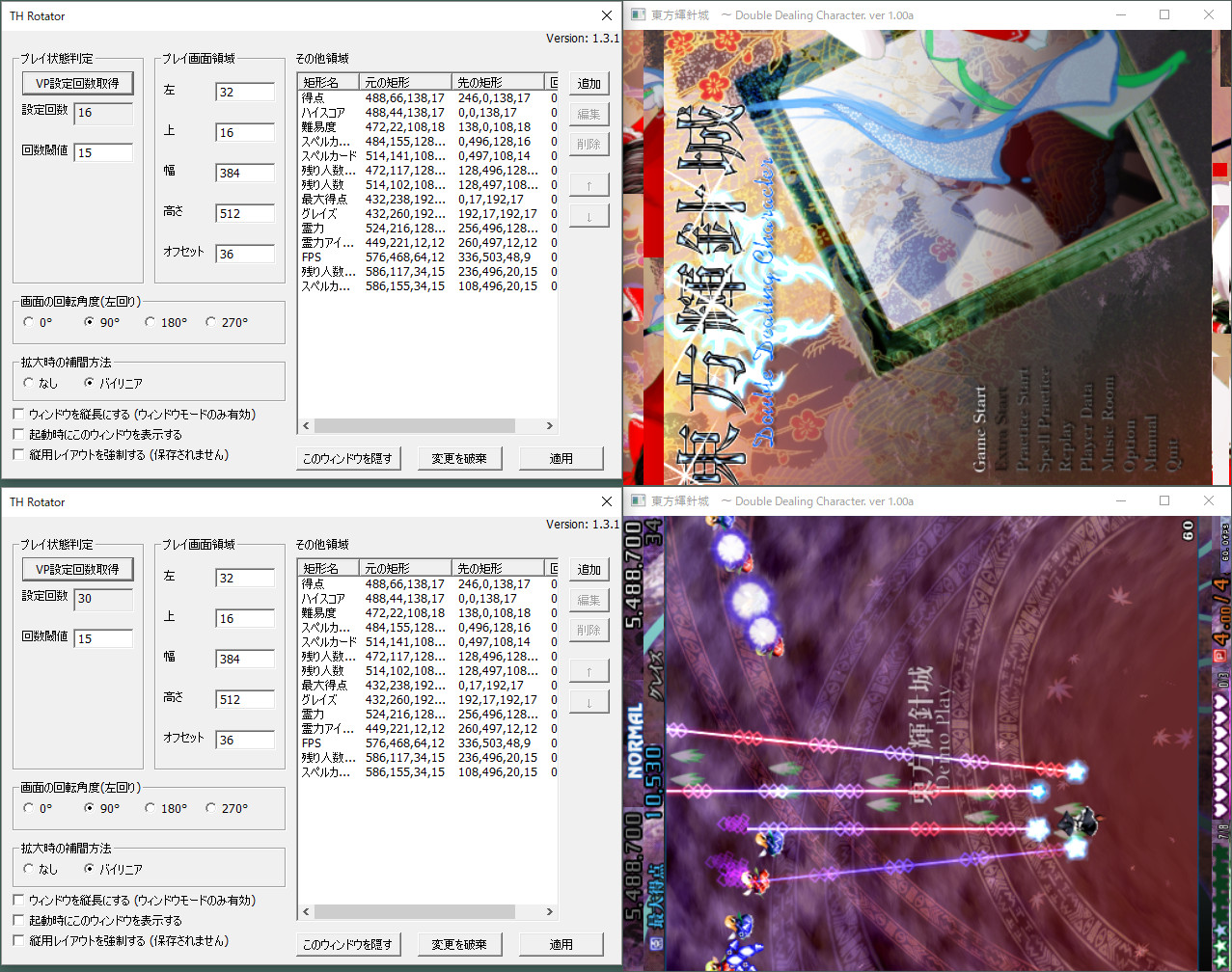Click the down arrow button in lower TH Rotator

(589, 702)
